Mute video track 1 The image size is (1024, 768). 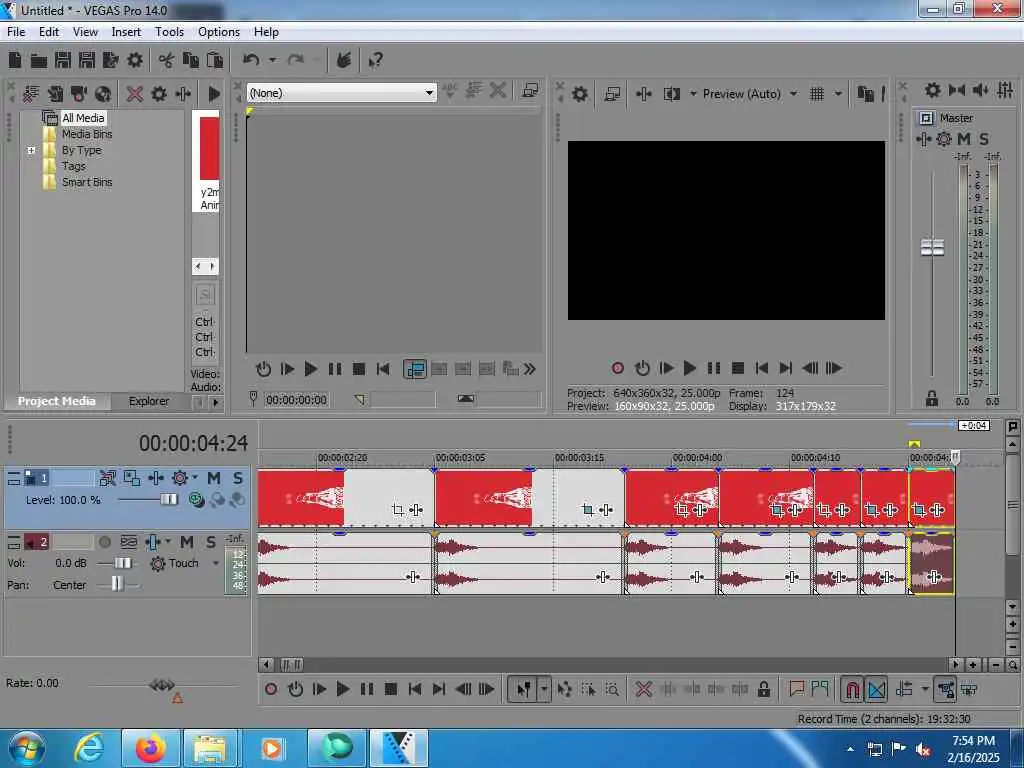point(214,478)
